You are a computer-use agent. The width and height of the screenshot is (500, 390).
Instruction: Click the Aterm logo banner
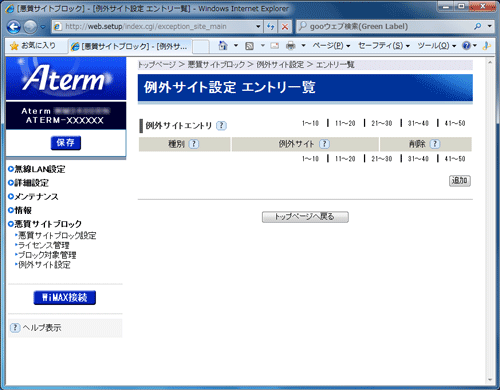click(x=66, y=79)
